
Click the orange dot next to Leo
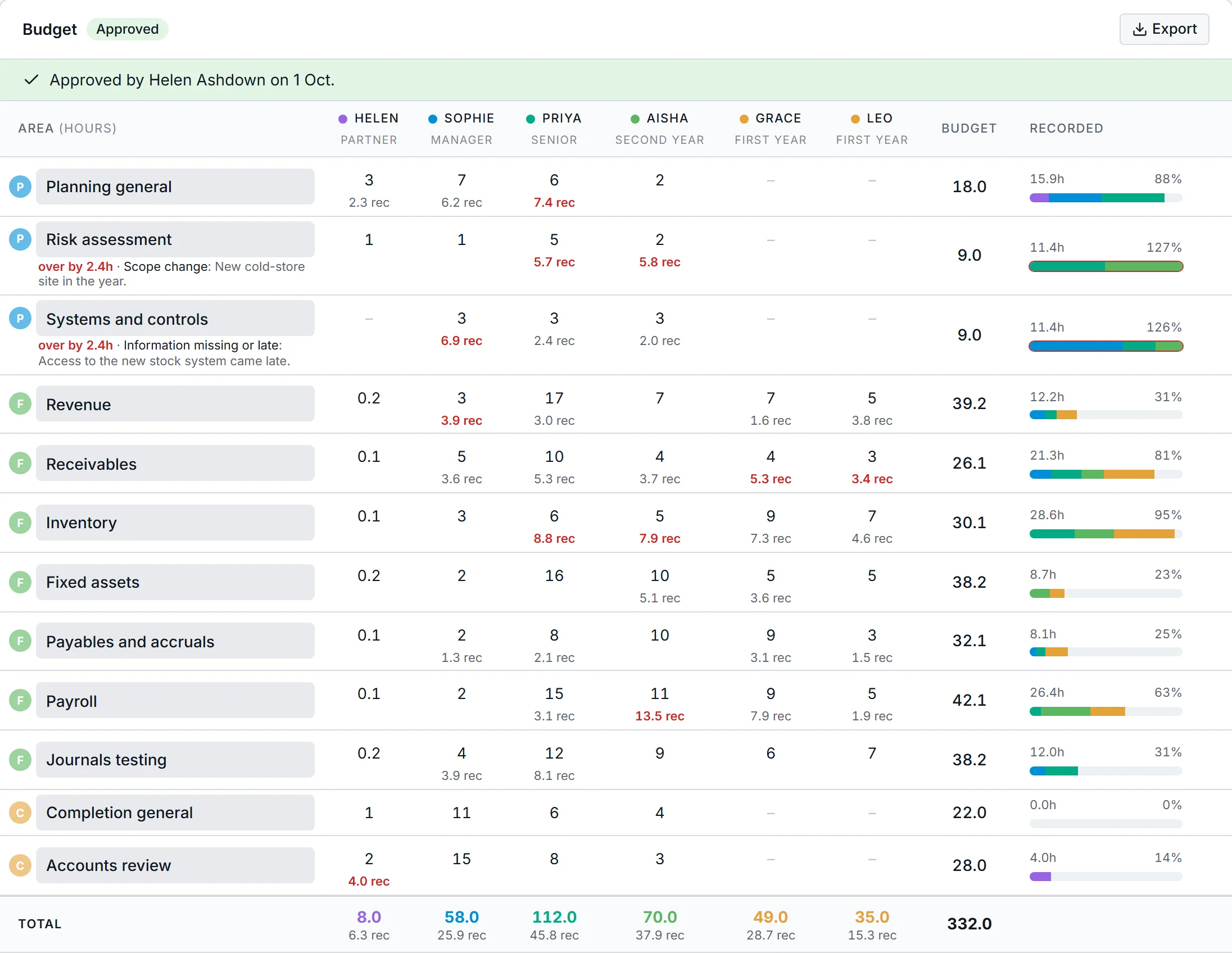pyautogui.click(x=855, y=119)
